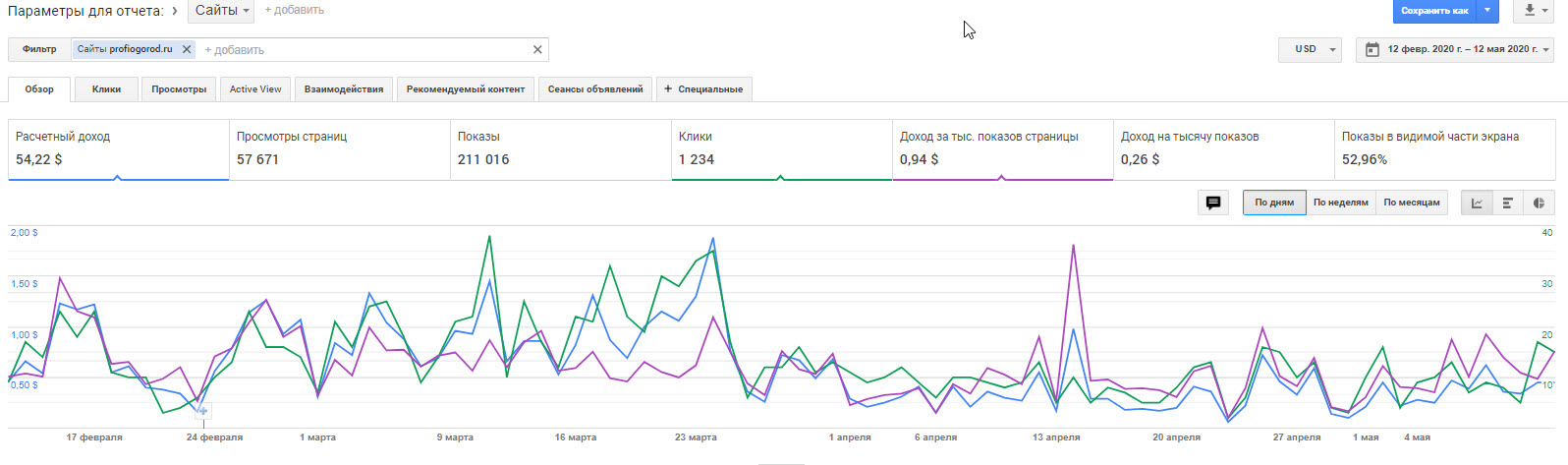Group the chart by weeks (По неделям)
Viewport: 1568px width, 465px height.
(x=1340, y=203)
